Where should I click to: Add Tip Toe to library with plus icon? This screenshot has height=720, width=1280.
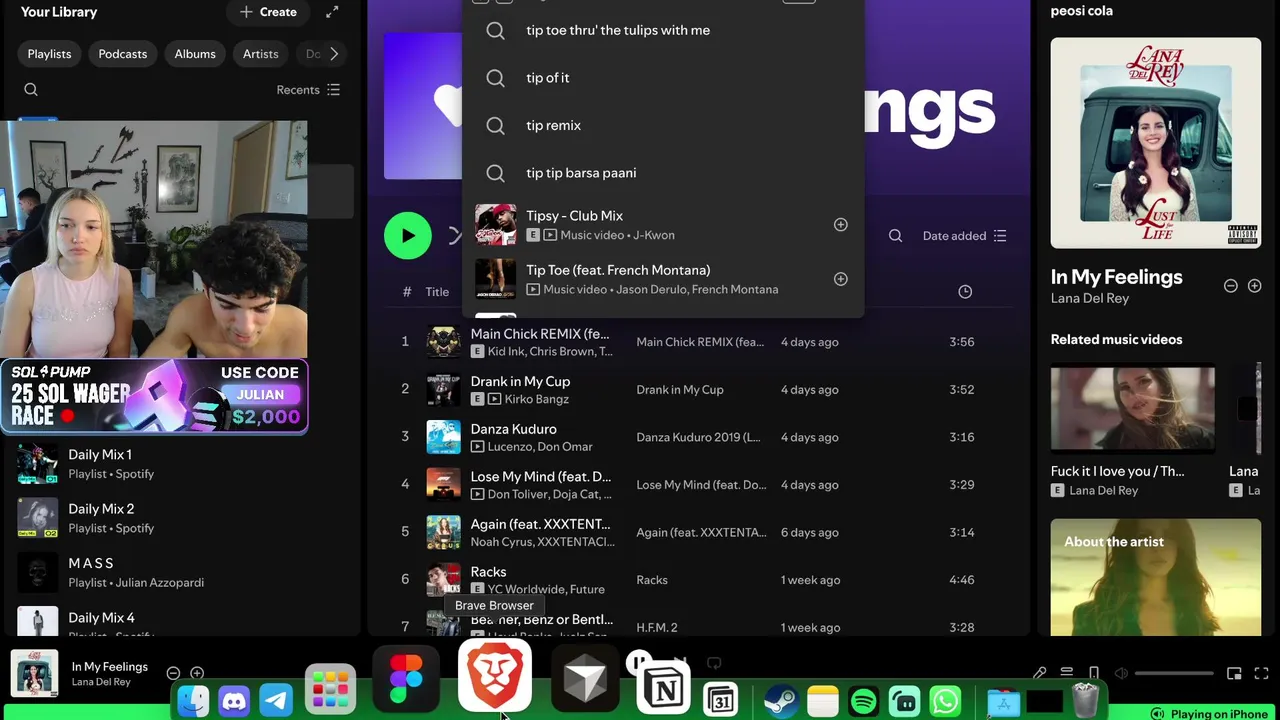(841, 279)
